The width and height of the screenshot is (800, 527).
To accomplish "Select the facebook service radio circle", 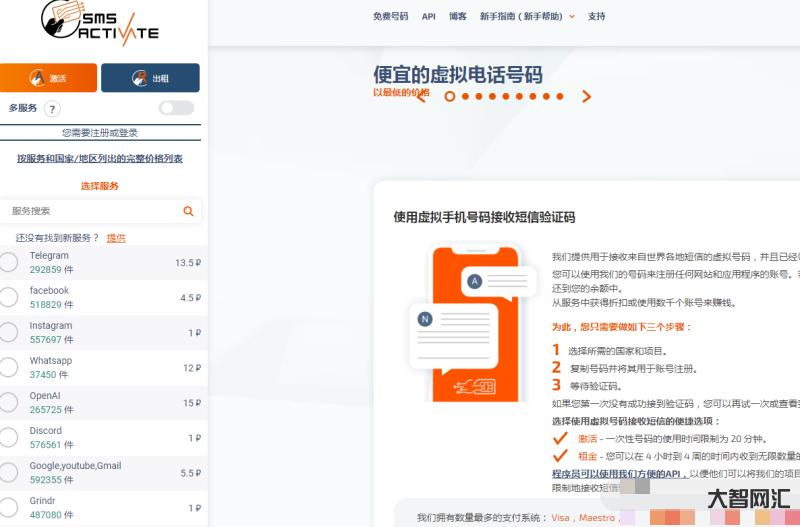I will [x=9, y=298].
